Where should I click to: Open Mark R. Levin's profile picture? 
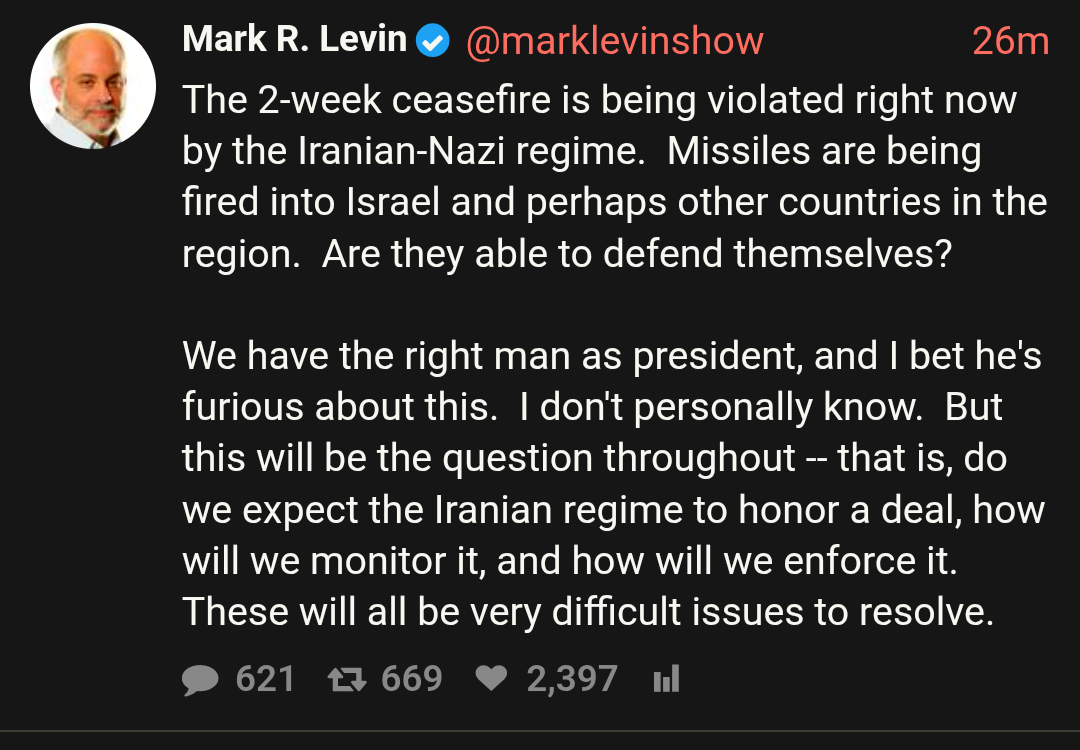click(93, 86)
